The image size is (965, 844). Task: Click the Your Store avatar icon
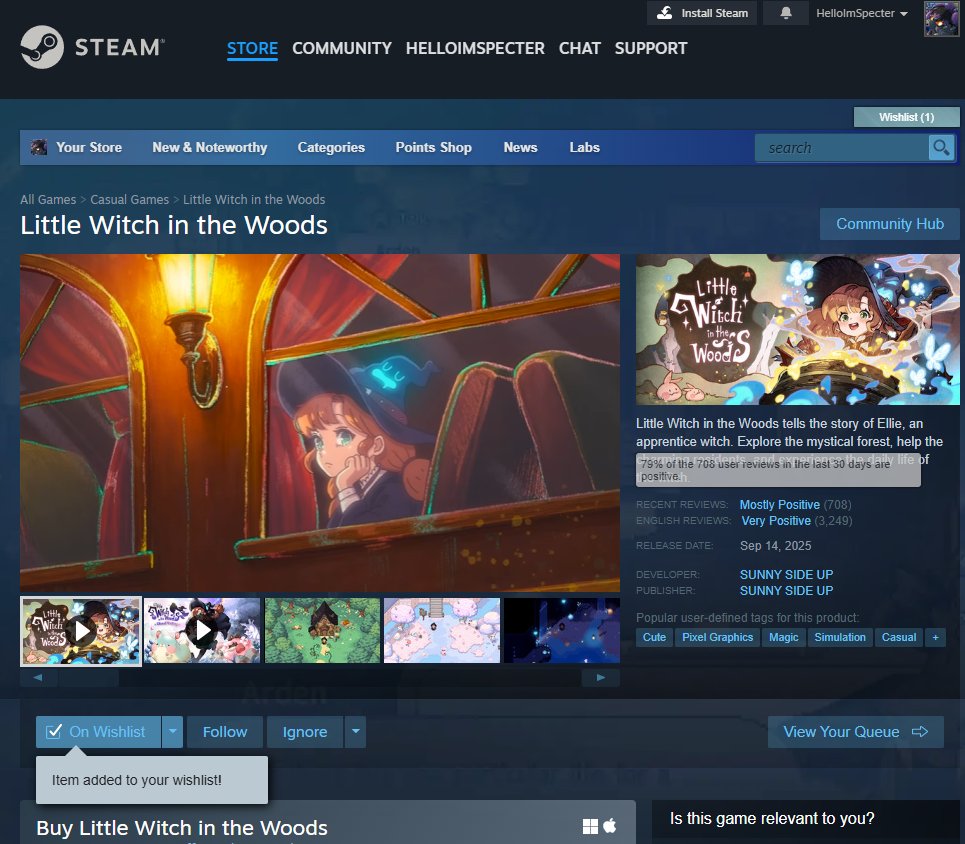coord(39,147)
